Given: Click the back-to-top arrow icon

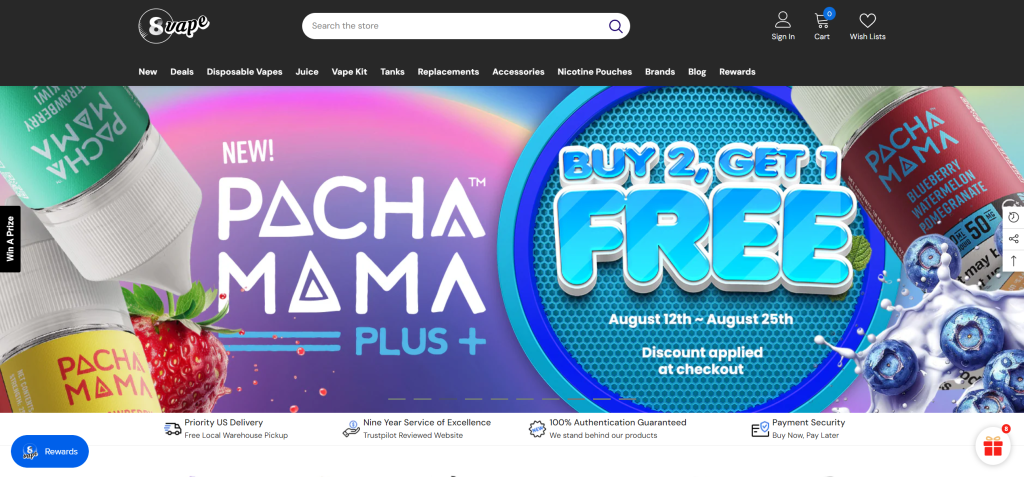Looking at the screenshot, I should pyautogui.click(x=1014, y=260).
